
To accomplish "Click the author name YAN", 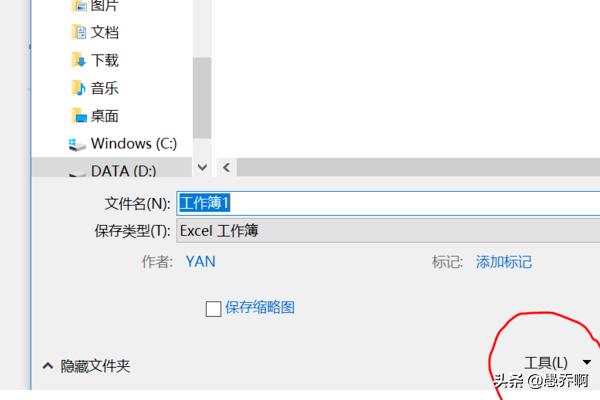I will [x=201, y=262].
